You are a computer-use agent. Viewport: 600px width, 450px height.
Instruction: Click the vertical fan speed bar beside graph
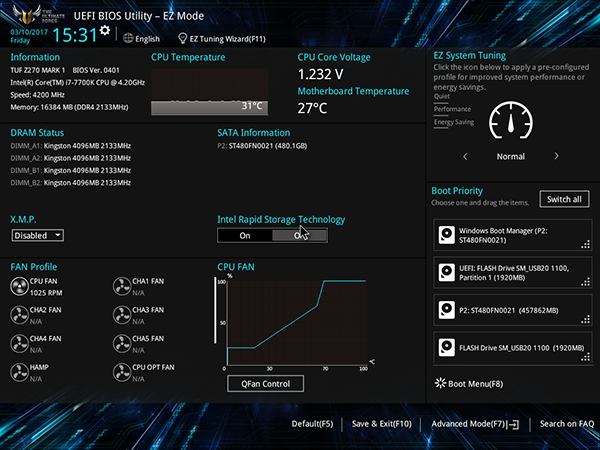215,311
